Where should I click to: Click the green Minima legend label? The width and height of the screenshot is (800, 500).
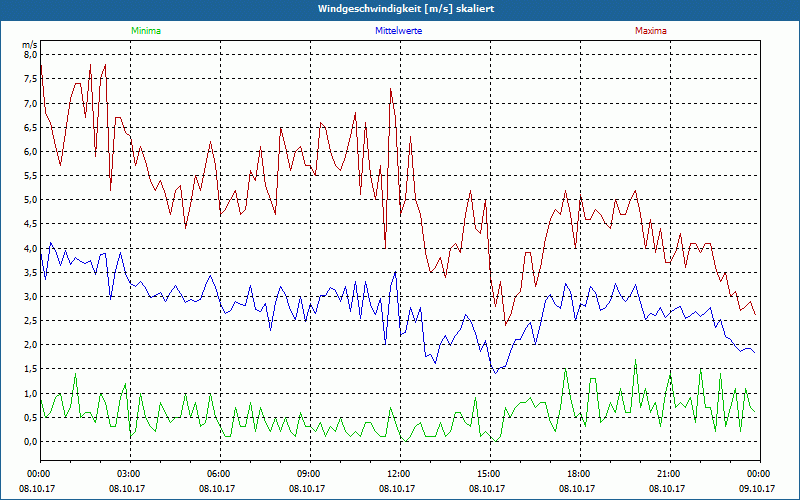click(146, 31)
